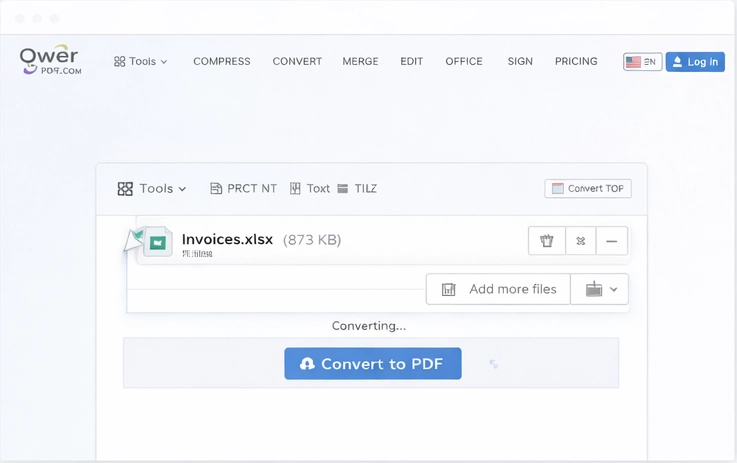The height and width of the screenshot is (463, 737).
Task: Open the SIGN menu
Action: 520,62
